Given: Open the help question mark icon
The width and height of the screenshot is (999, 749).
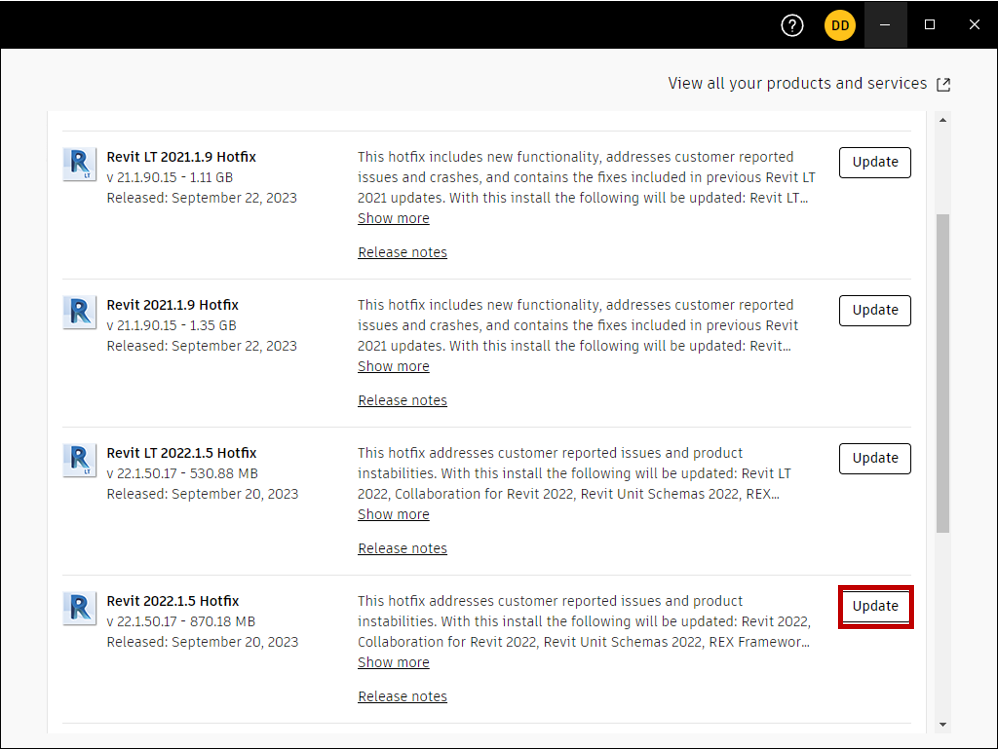Looking at the screenshot, I should 792,25.
